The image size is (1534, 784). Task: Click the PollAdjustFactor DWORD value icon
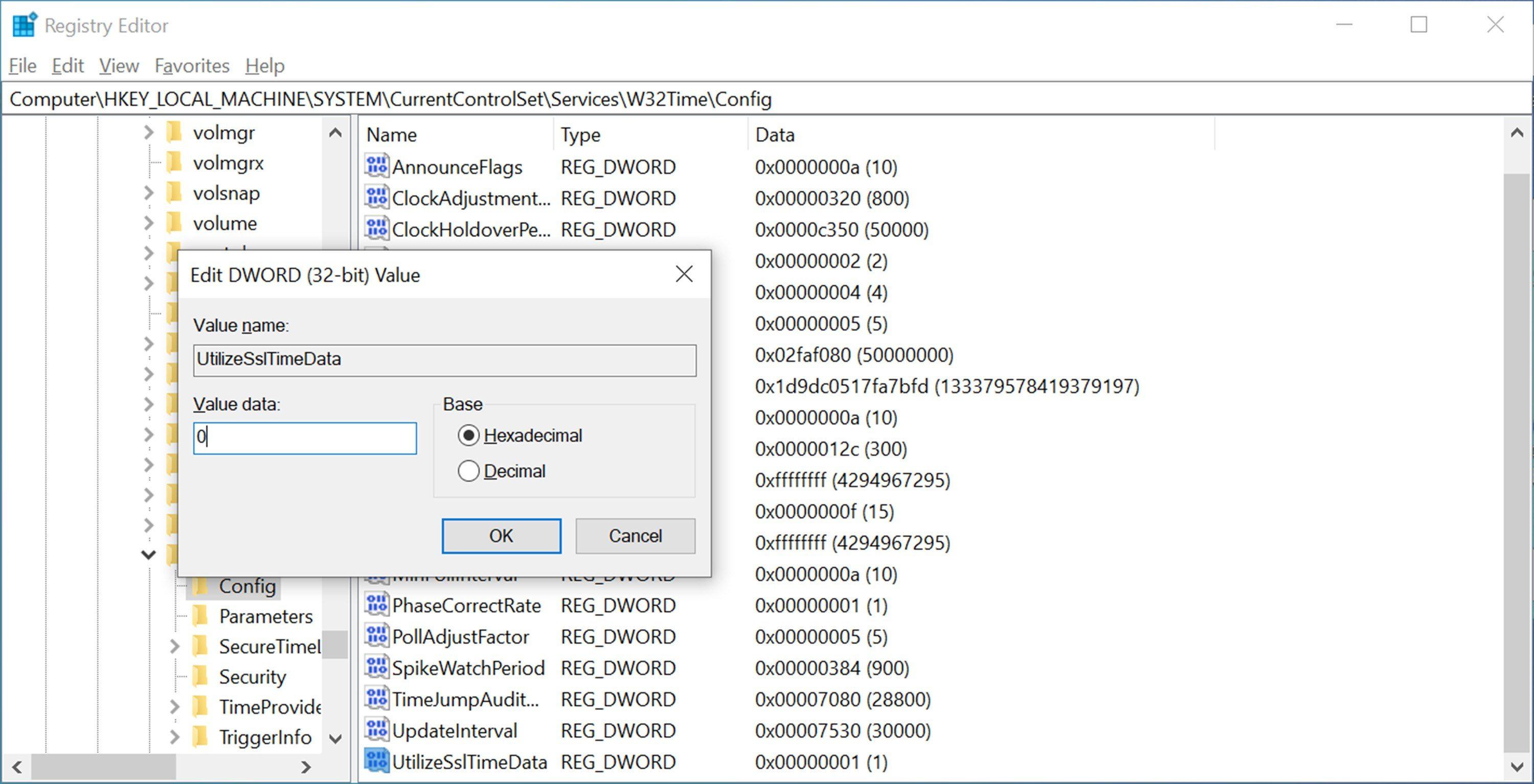[x=376, y=636]
